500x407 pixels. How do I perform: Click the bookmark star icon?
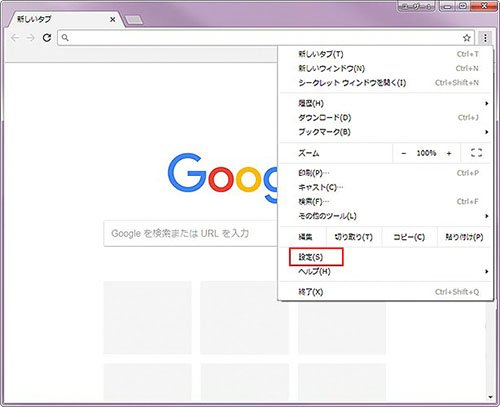click(467, 38)
